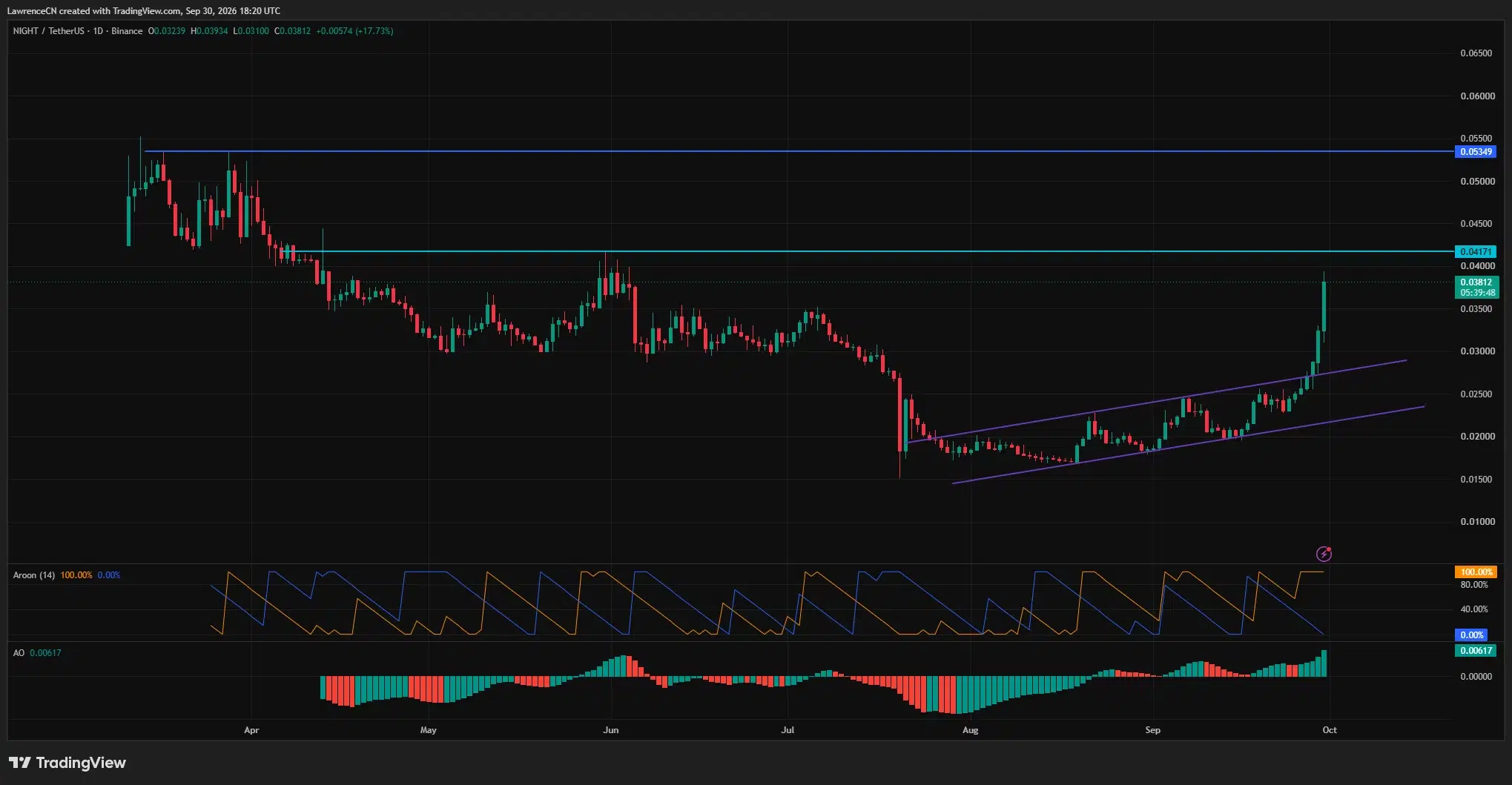Click the LawrenceCN created with TradingView.com caption
Viewport: 1512px width, 785px height.
(x=143, y=11)
